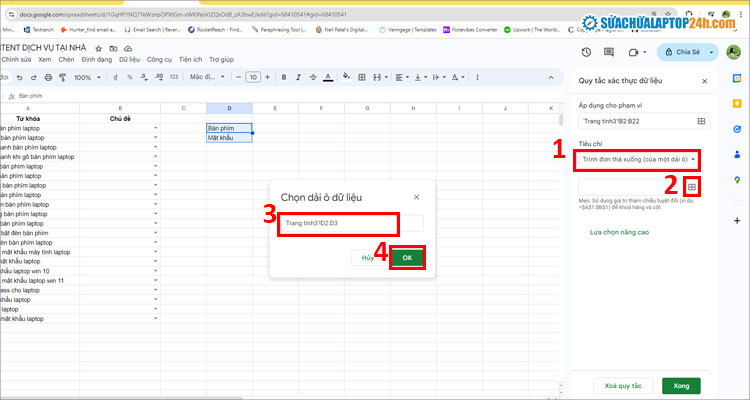This screenshot has height=400, width=750.
Task: Redo the last action in toolbar
Action: tap(33, 77)
